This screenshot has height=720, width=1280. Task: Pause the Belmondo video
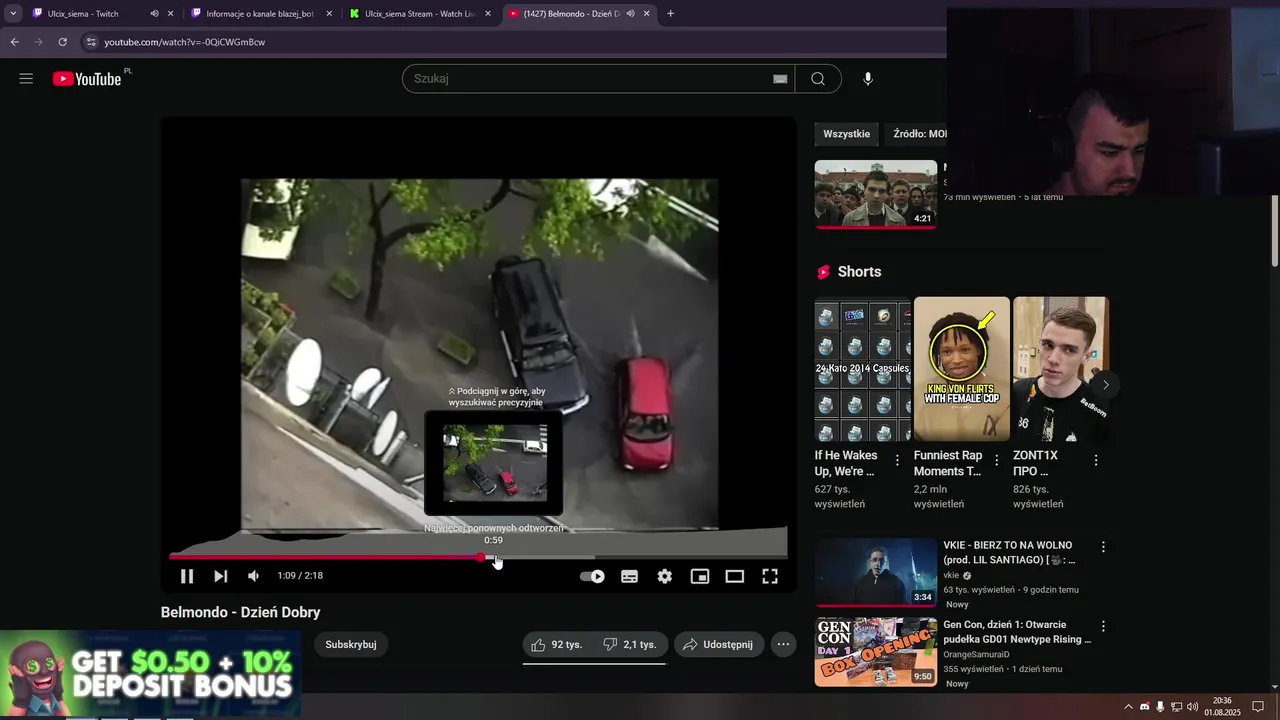pos(187,576)
